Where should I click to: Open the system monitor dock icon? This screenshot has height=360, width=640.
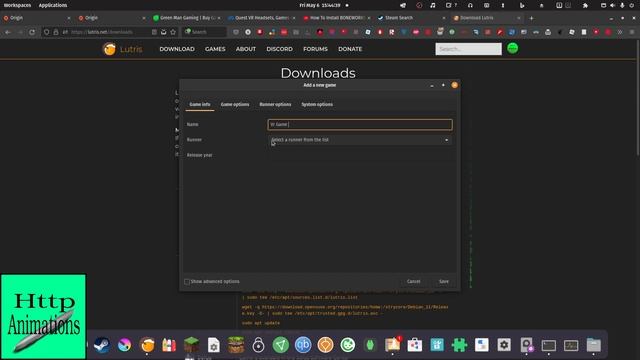click(x=571, y=345)
